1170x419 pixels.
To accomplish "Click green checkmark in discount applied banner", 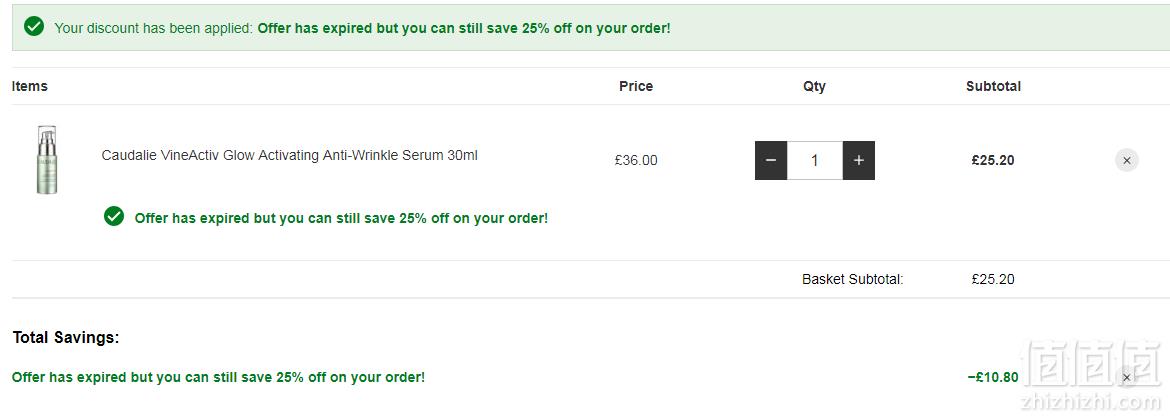I will coord(34,27).
